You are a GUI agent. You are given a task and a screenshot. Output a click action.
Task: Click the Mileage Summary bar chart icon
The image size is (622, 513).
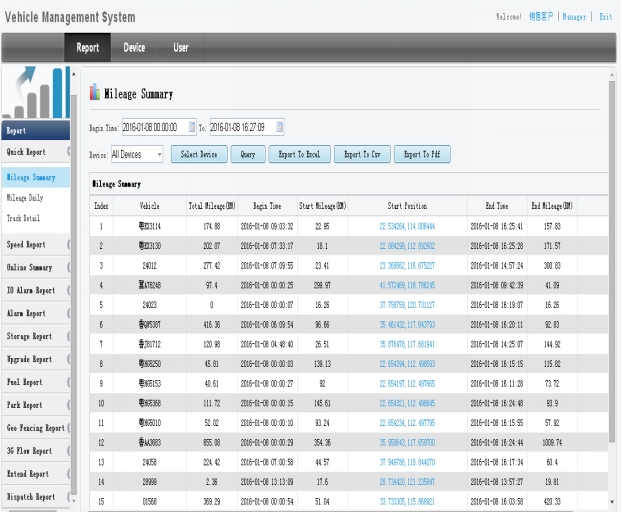point(95,92)
